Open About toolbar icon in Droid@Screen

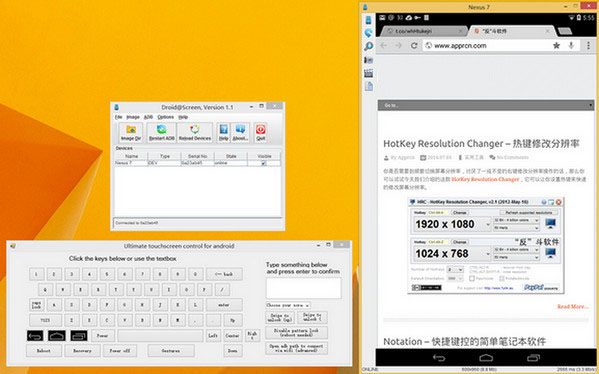tap(240, 133)
